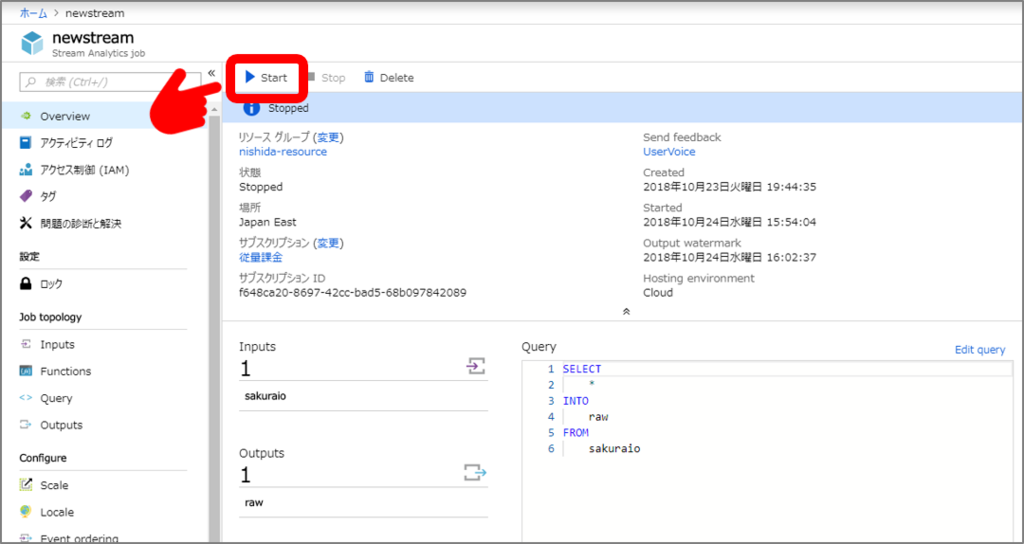Click the purple tag icon

point(26,196)
